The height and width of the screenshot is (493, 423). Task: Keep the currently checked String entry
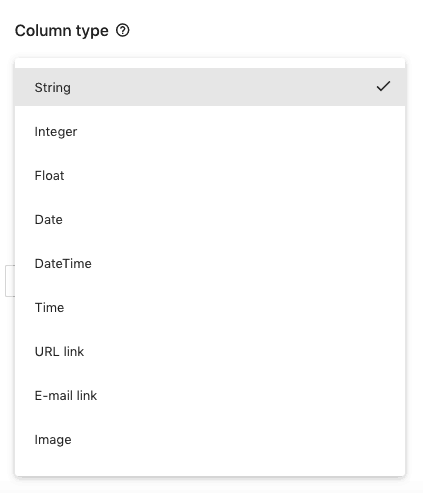(210, 87)
